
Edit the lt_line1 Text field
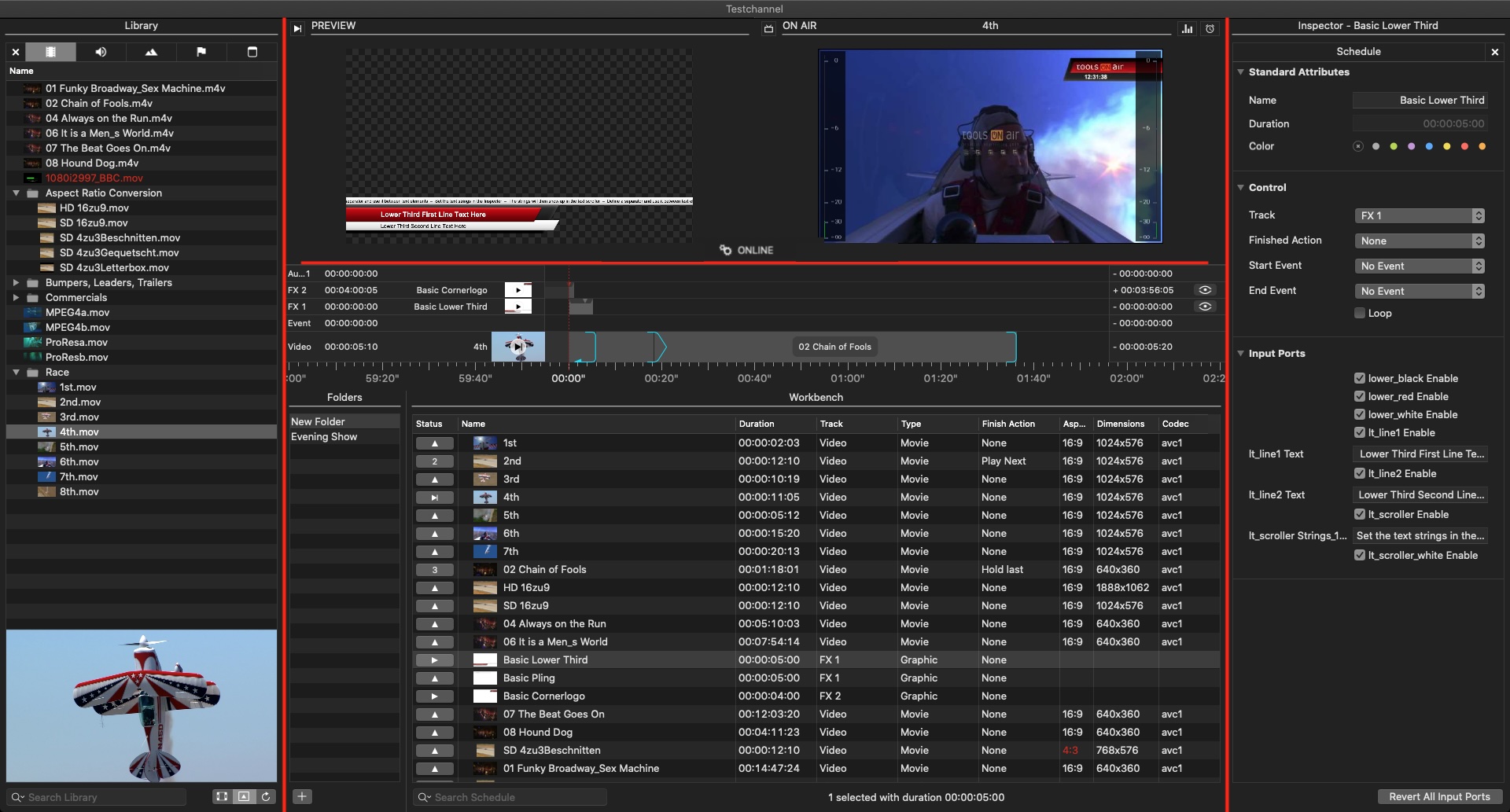click(1420, 454)
